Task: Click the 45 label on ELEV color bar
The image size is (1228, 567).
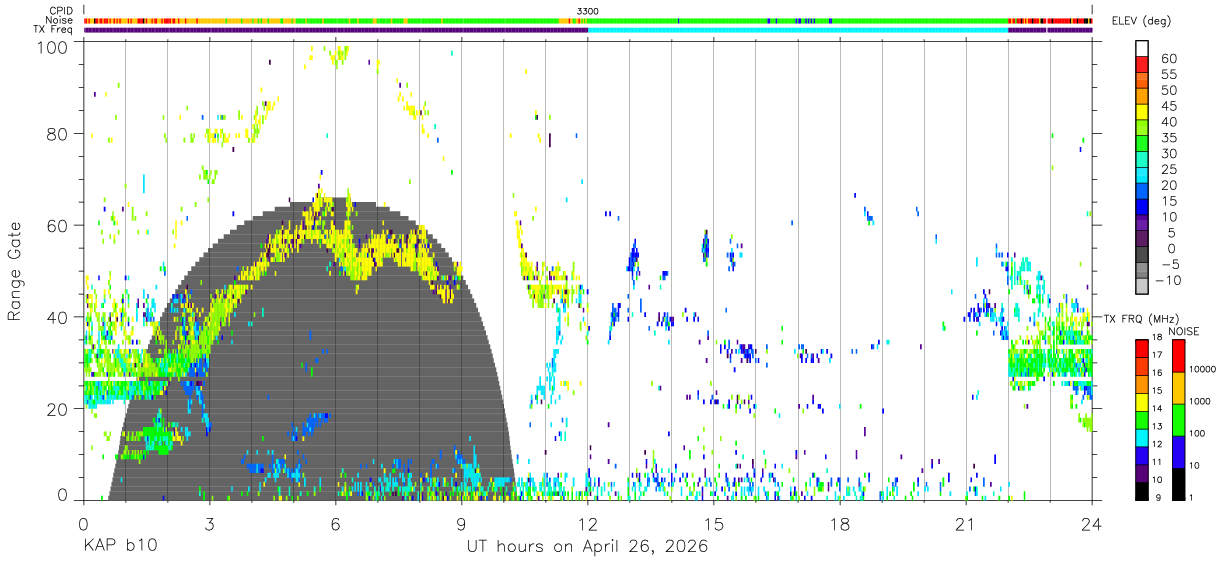Action: 1167,107
